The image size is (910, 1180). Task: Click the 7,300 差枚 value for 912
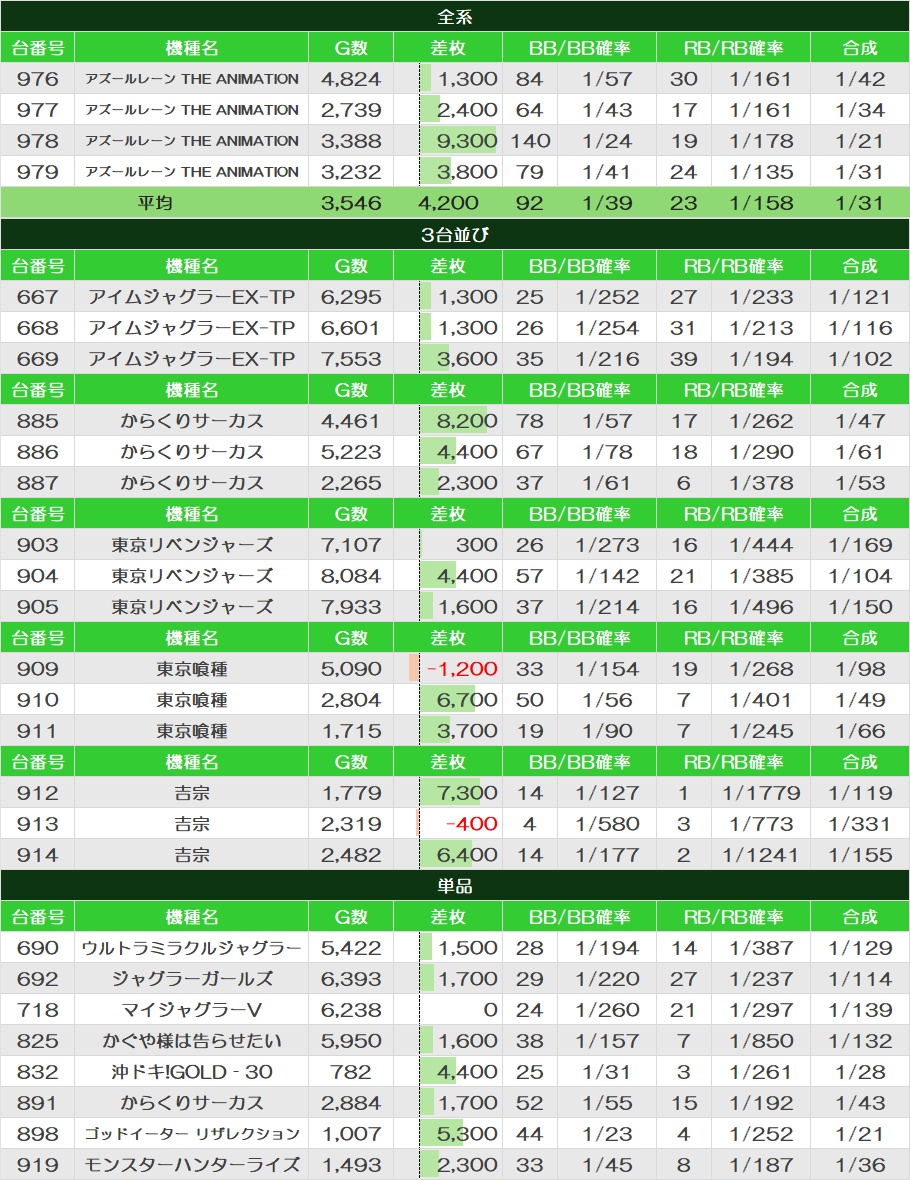pos(466,792)
